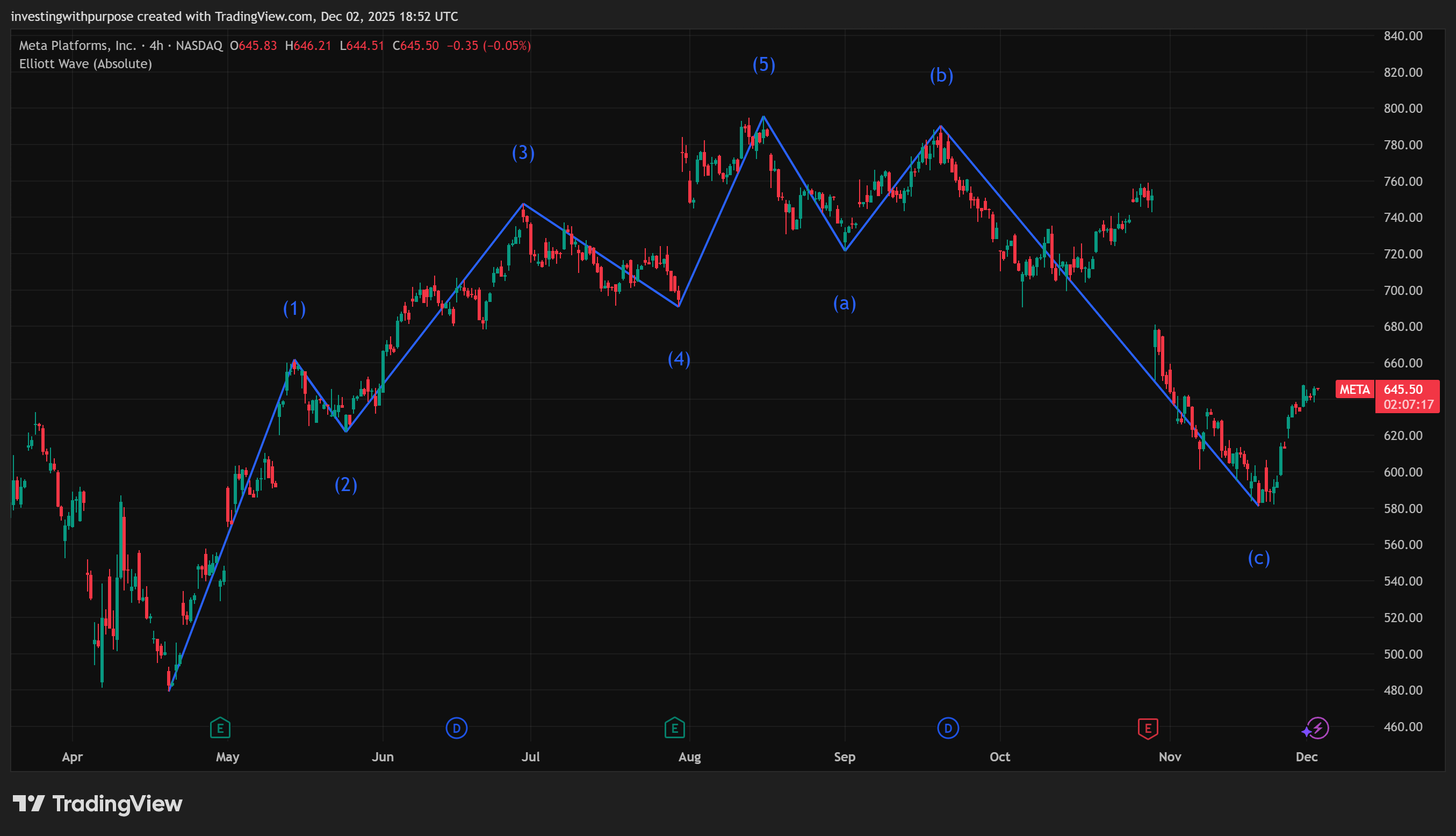Select the corrective wave (b) label
Screen dimensions: 1456x836
(942, 75)
